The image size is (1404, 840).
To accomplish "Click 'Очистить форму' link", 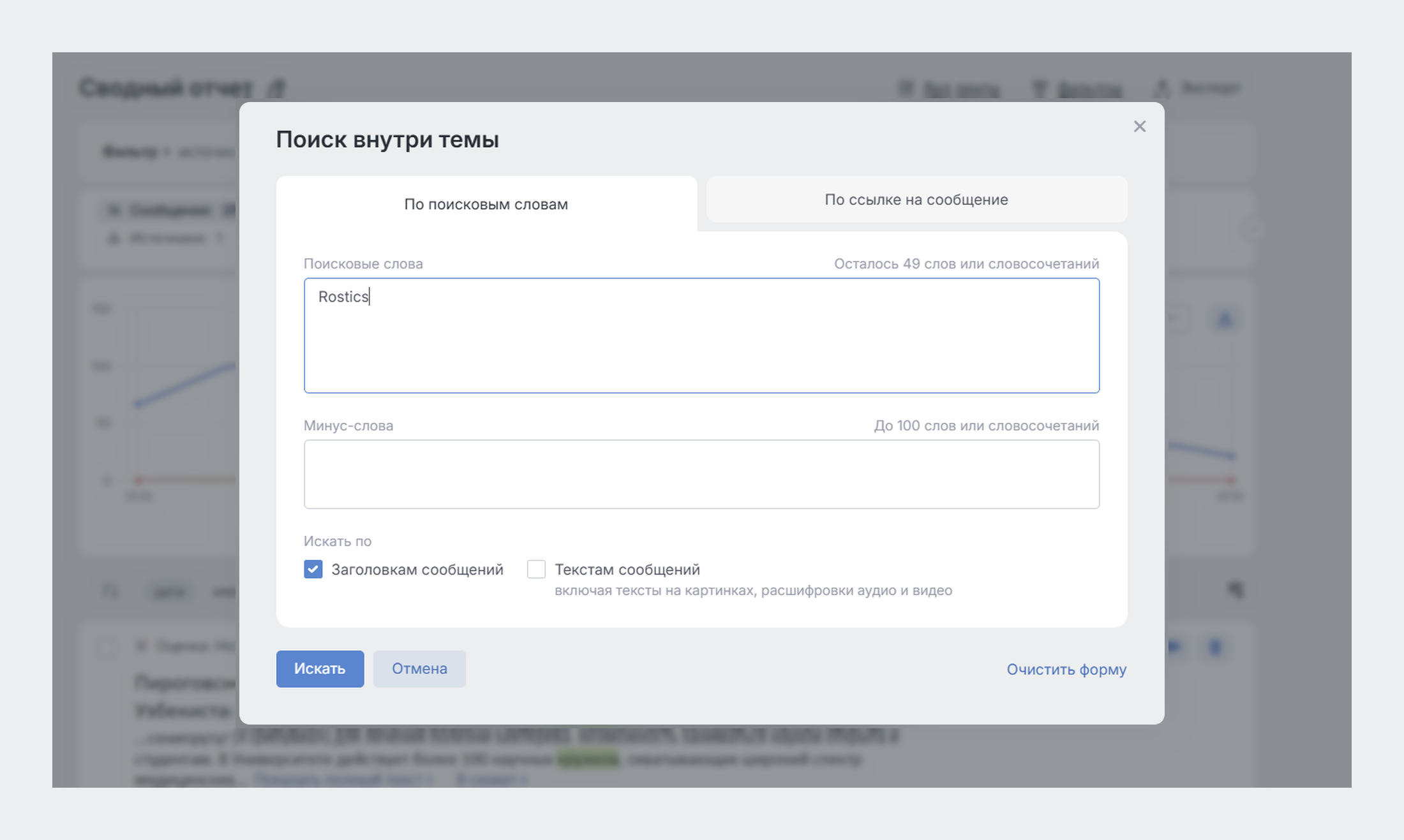I will 1066,669.
